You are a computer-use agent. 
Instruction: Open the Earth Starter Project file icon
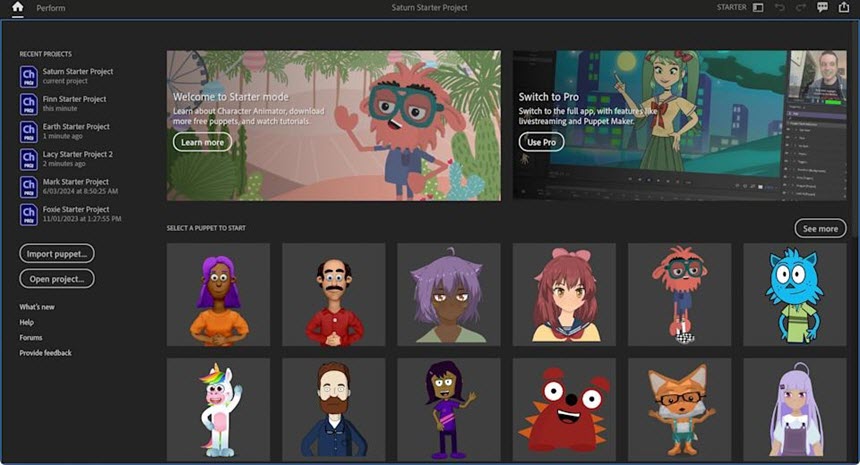[29, 132]
